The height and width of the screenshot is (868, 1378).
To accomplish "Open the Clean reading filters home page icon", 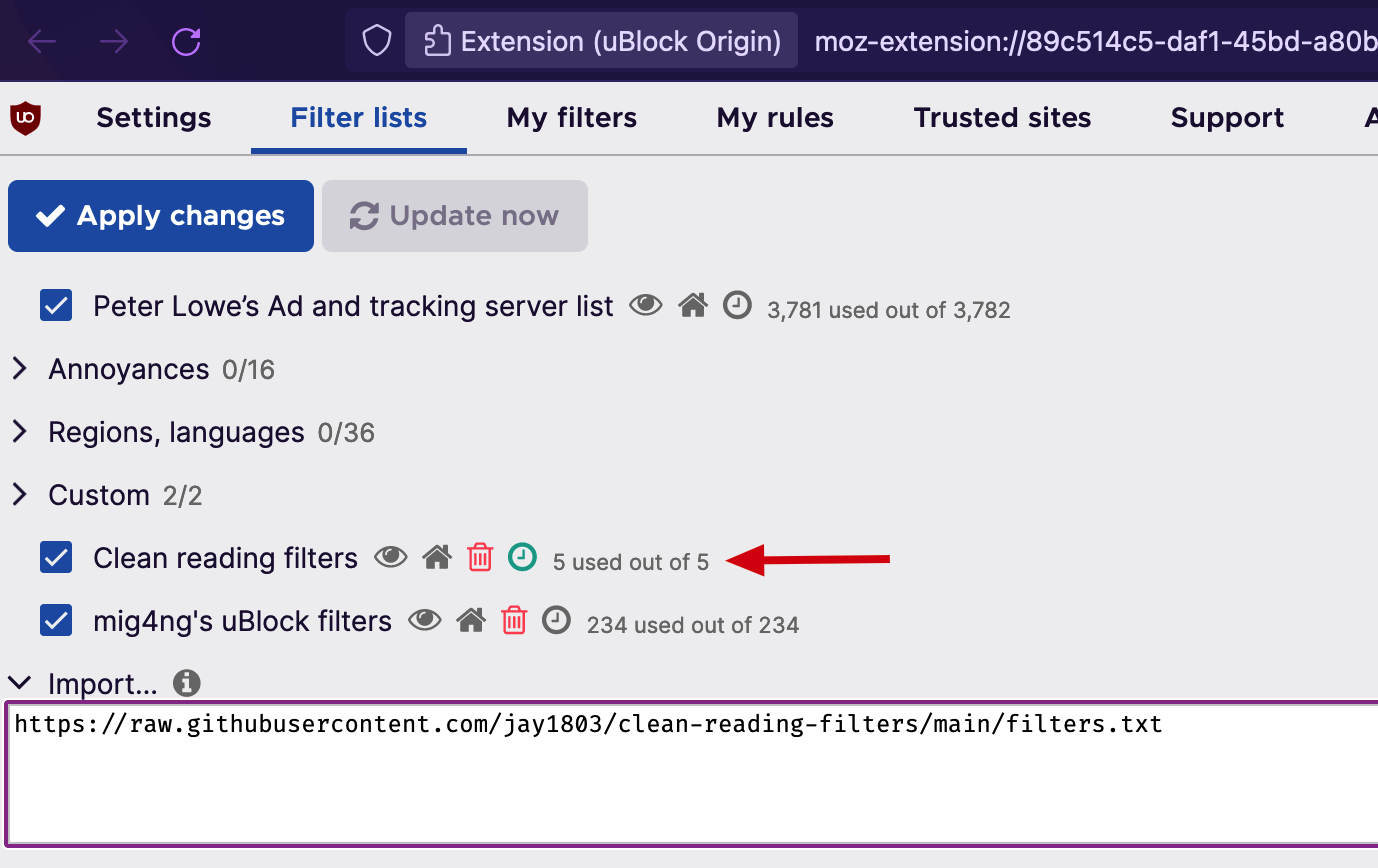I will [x=437, y=557].
